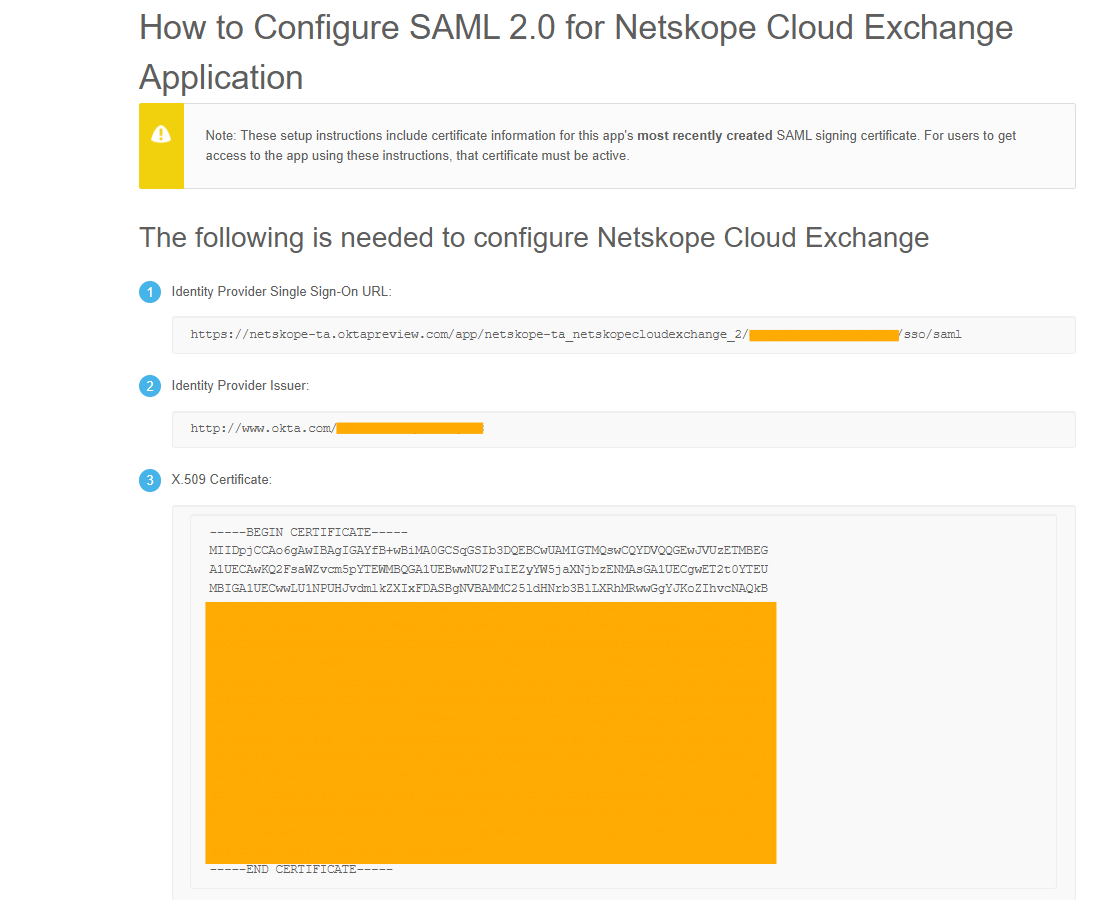Click the step 1 numbered circle
The height and width of the screenshot is (900, 1118).
pos(150,292)
